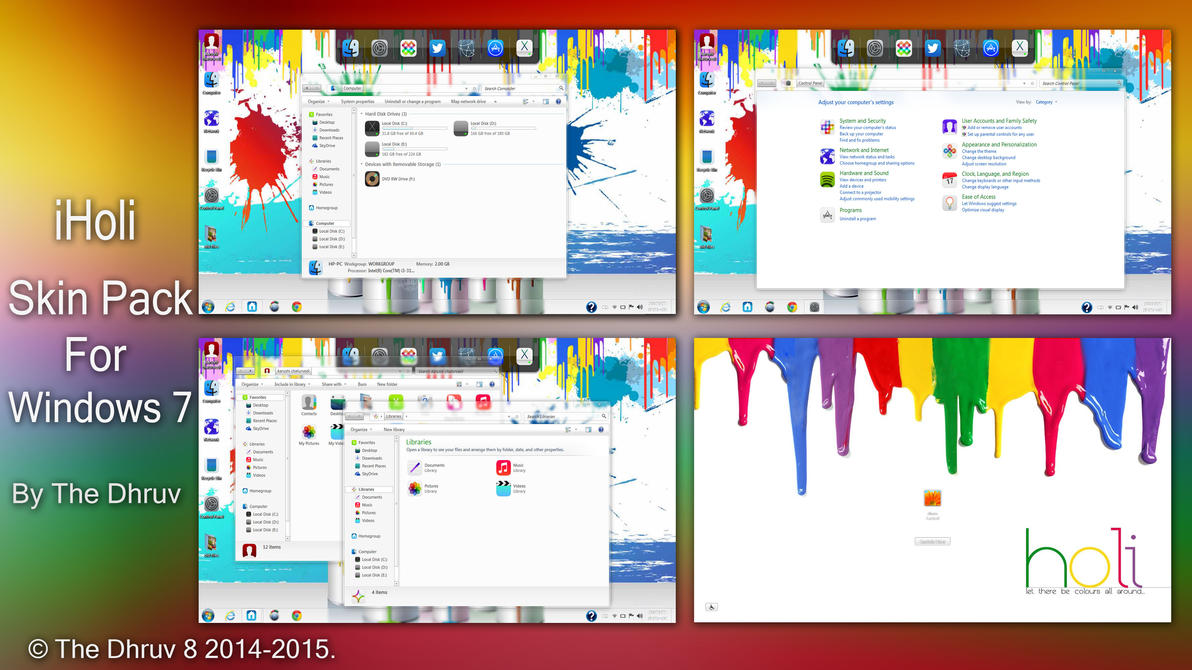Click the Spotify-style Hardware and Sound icon
Image resolution: width=1192 pixels, height=670 pixels.
pyautogui.click(x=827, y=179)
